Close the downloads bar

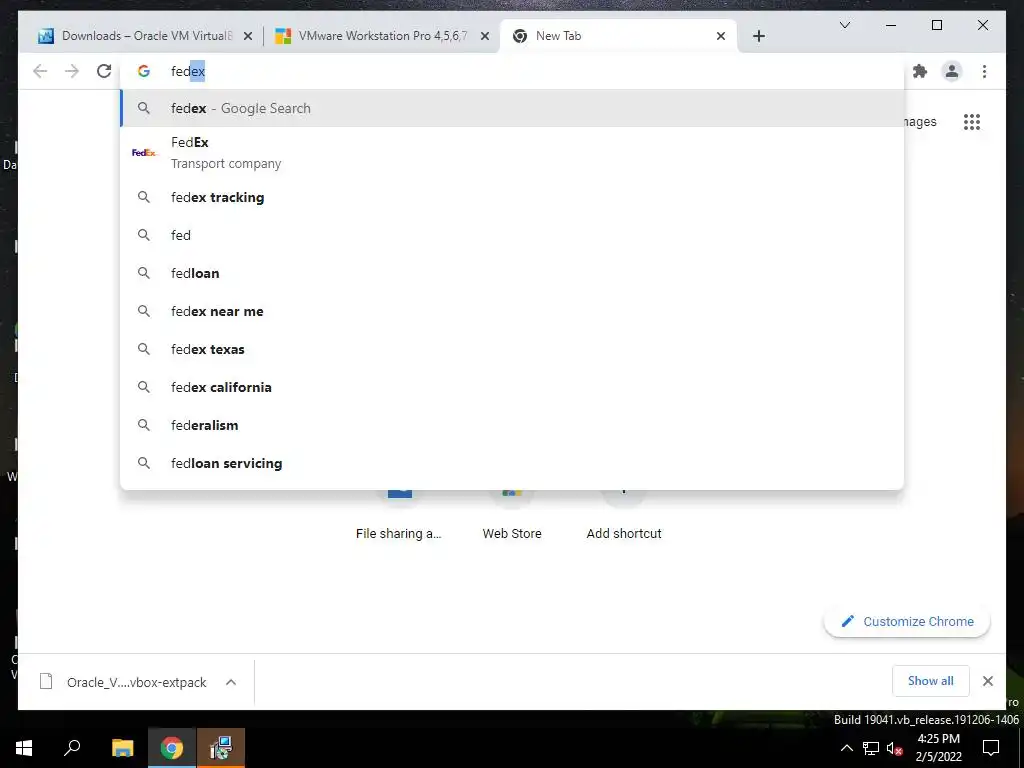(x=987, y=681)
